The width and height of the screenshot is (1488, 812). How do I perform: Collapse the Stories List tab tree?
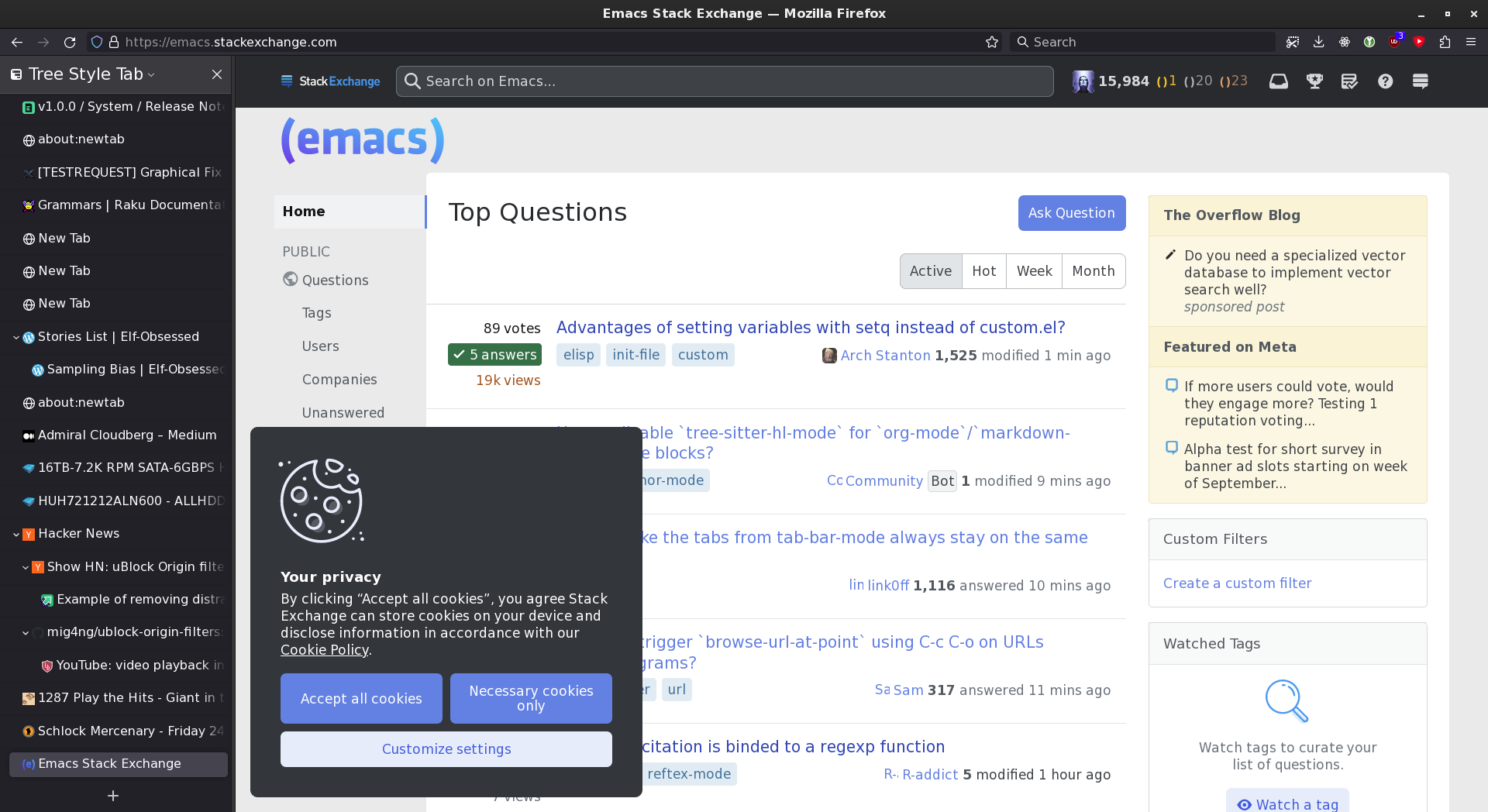coord(16,337)
